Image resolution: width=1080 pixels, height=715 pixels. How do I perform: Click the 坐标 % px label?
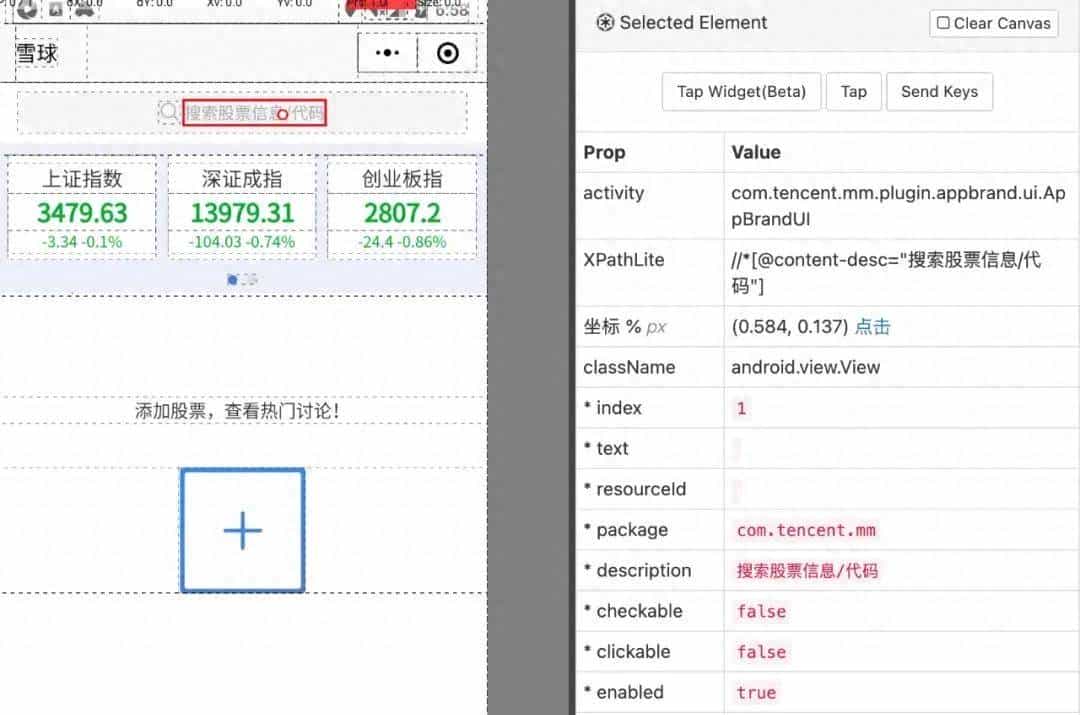pos(624,327)
